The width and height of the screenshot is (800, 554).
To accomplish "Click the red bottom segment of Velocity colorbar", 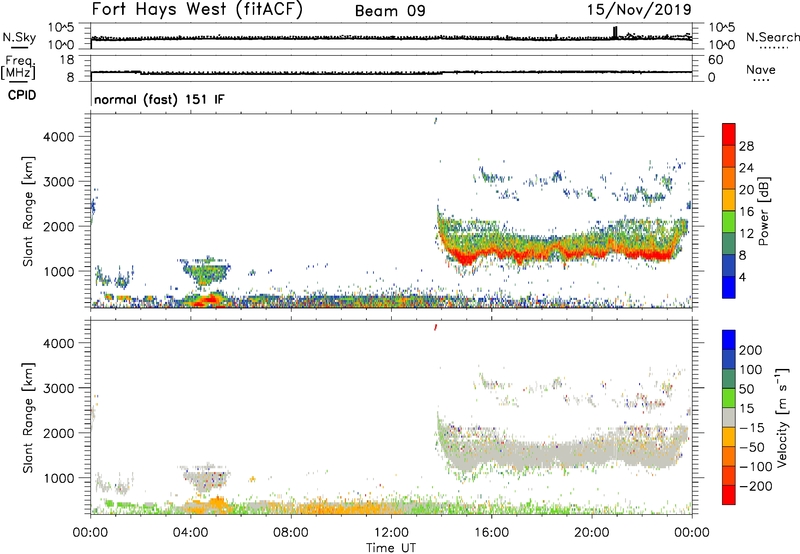I will [x=729, y=495].
